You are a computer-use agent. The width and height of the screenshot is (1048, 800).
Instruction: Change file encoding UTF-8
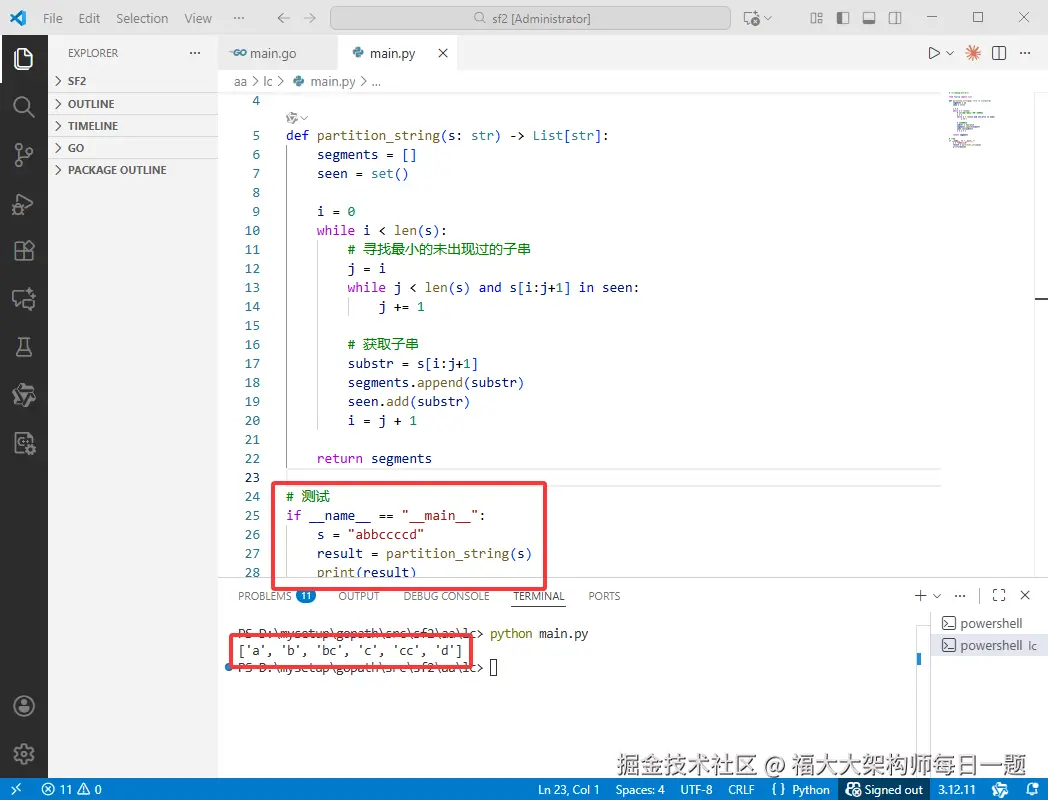[x=696, y=789]
